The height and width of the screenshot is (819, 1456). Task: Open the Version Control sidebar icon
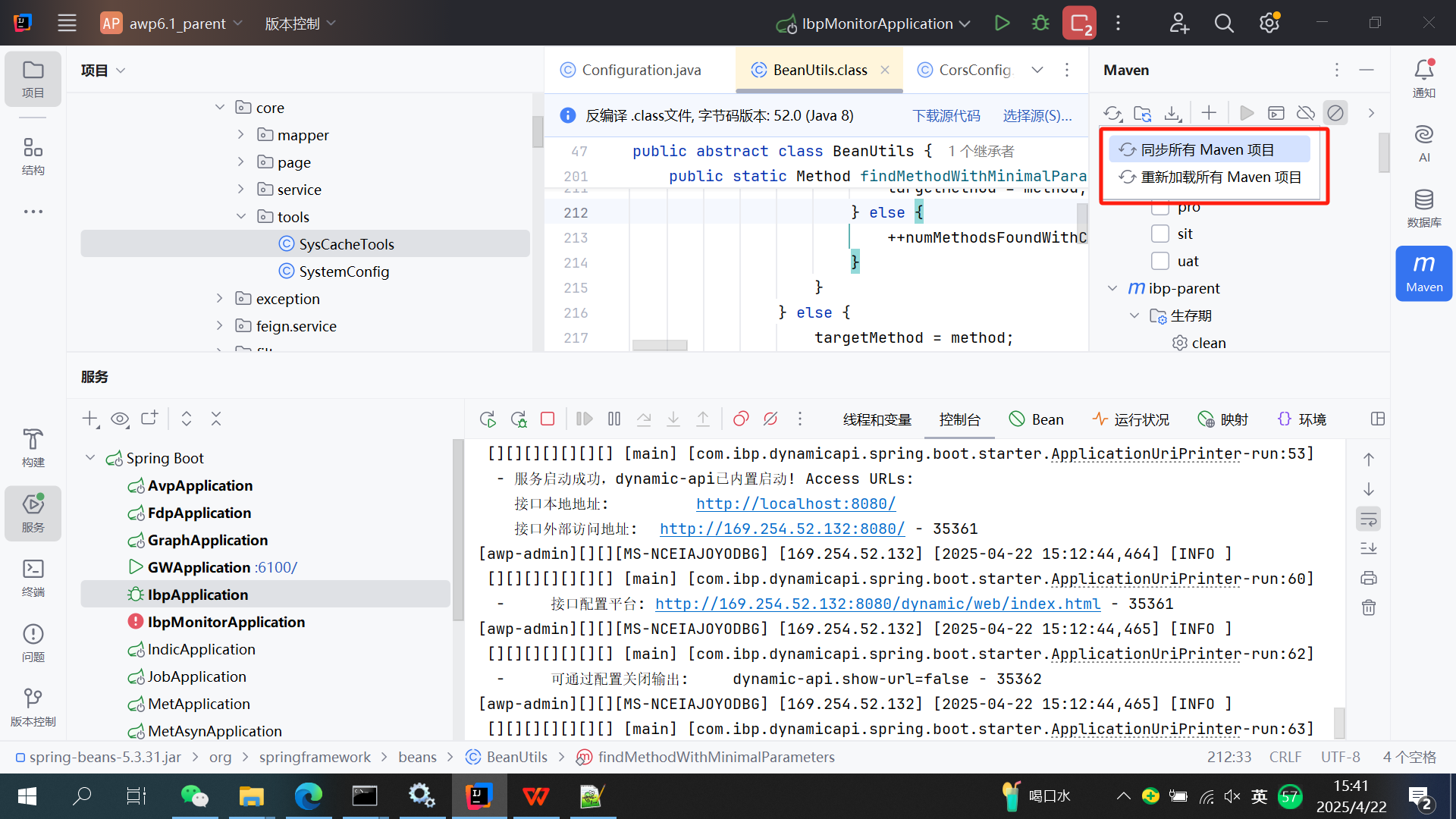coord(33,707)
